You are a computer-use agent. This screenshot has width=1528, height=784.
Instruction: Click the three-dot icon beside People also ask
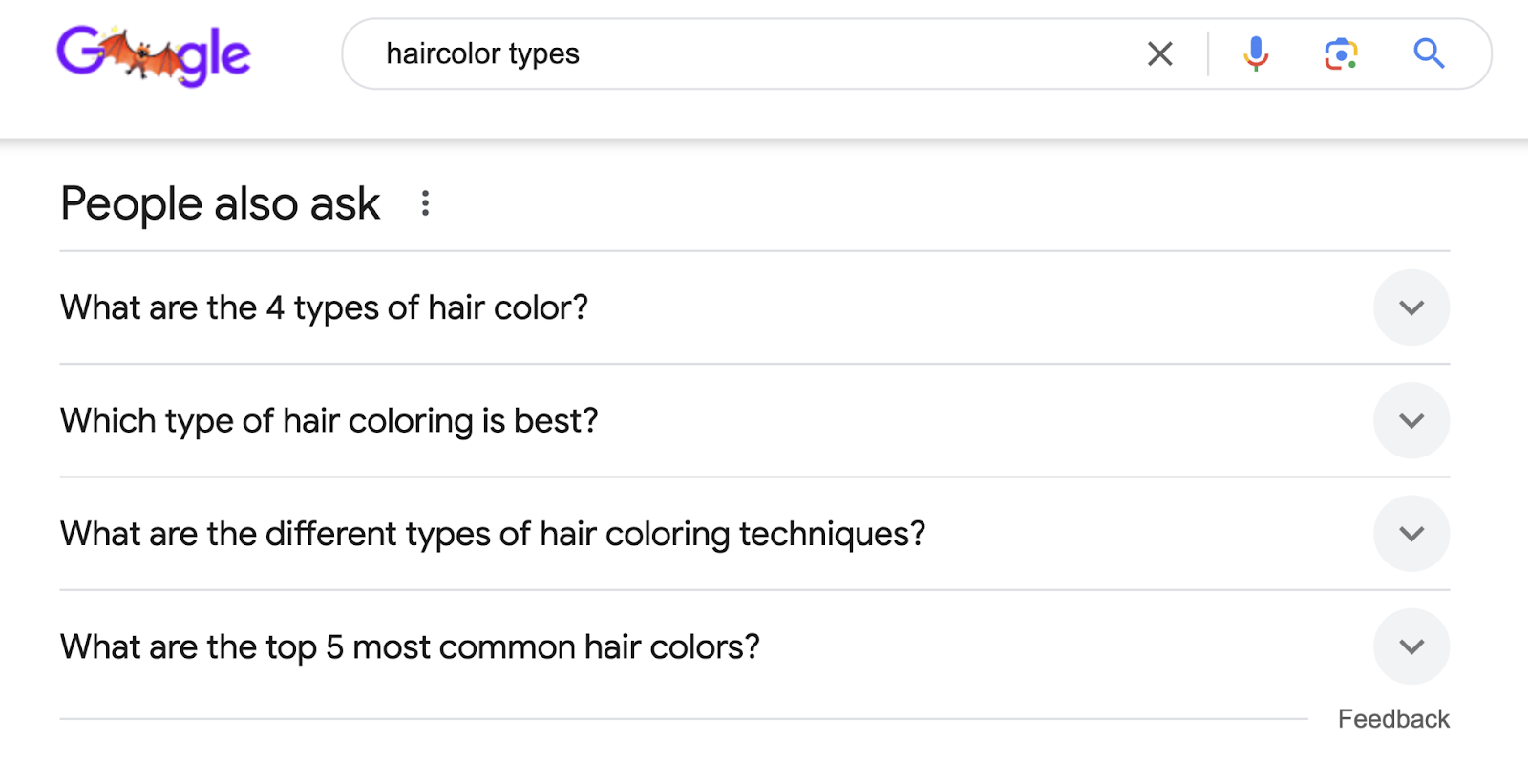coord(425,202)
